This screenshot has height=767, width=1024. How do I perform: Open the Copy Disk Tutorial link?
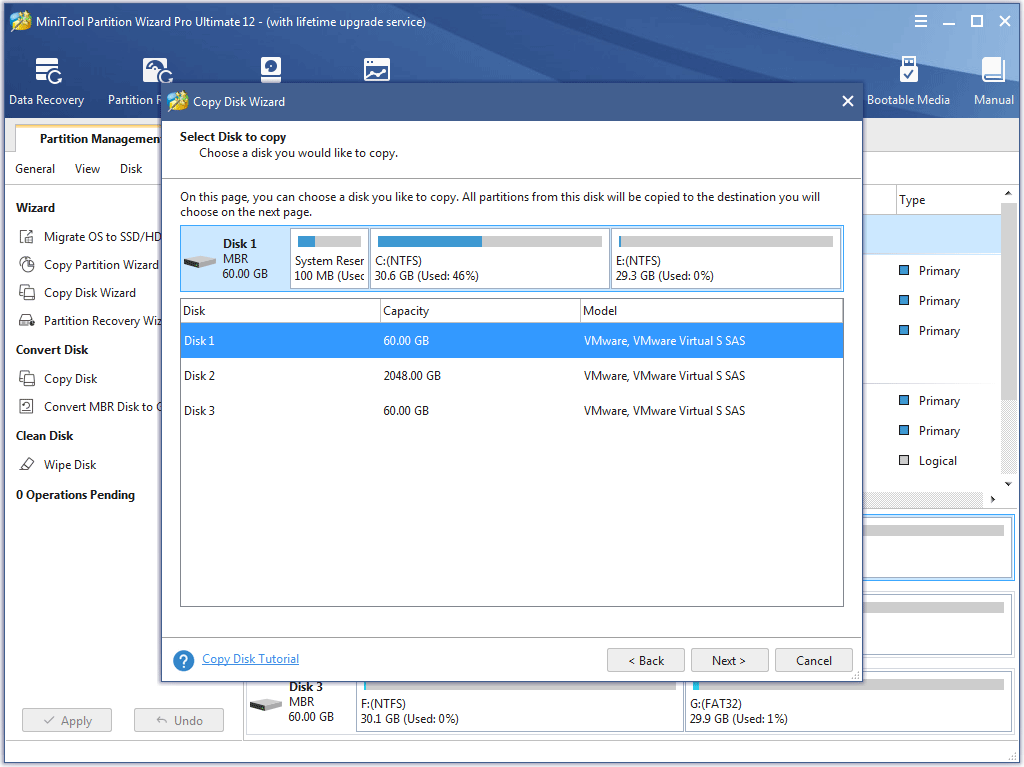[250, 659]
